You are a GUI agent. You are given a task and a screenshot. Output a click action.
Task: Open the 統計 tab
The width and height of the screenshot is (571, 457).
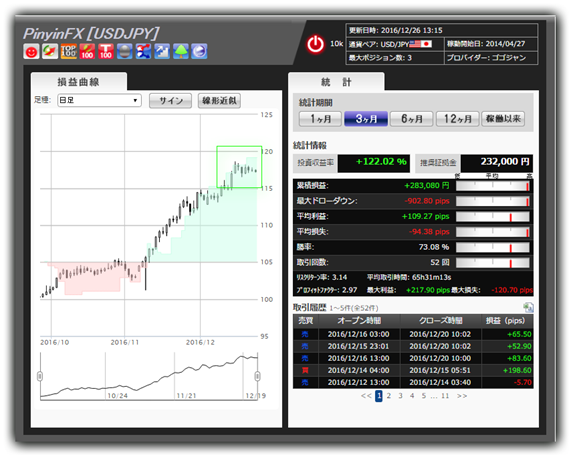[336, 82]
